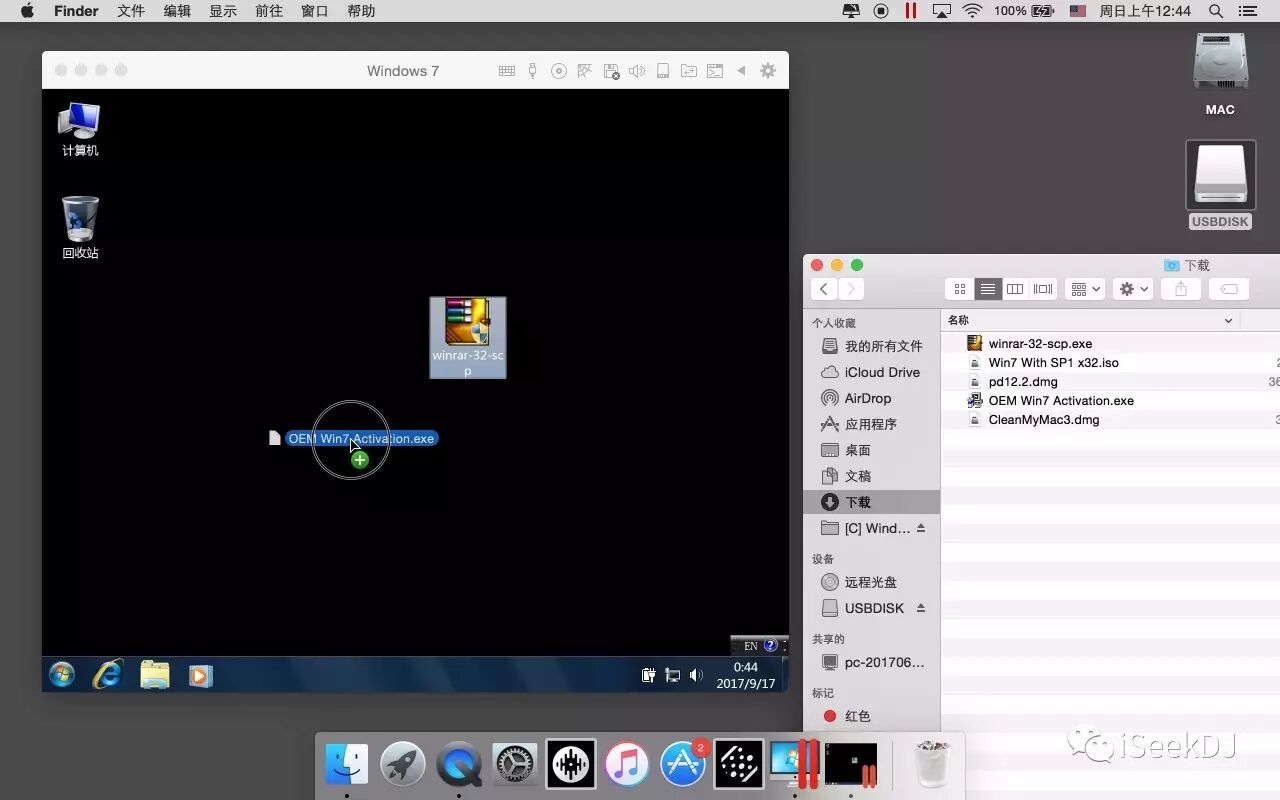The height and width of the screenshot is (800, 1280).
Task: Select the 回收站 recycle bin in Windows 7
Action: tap(80, 227)
